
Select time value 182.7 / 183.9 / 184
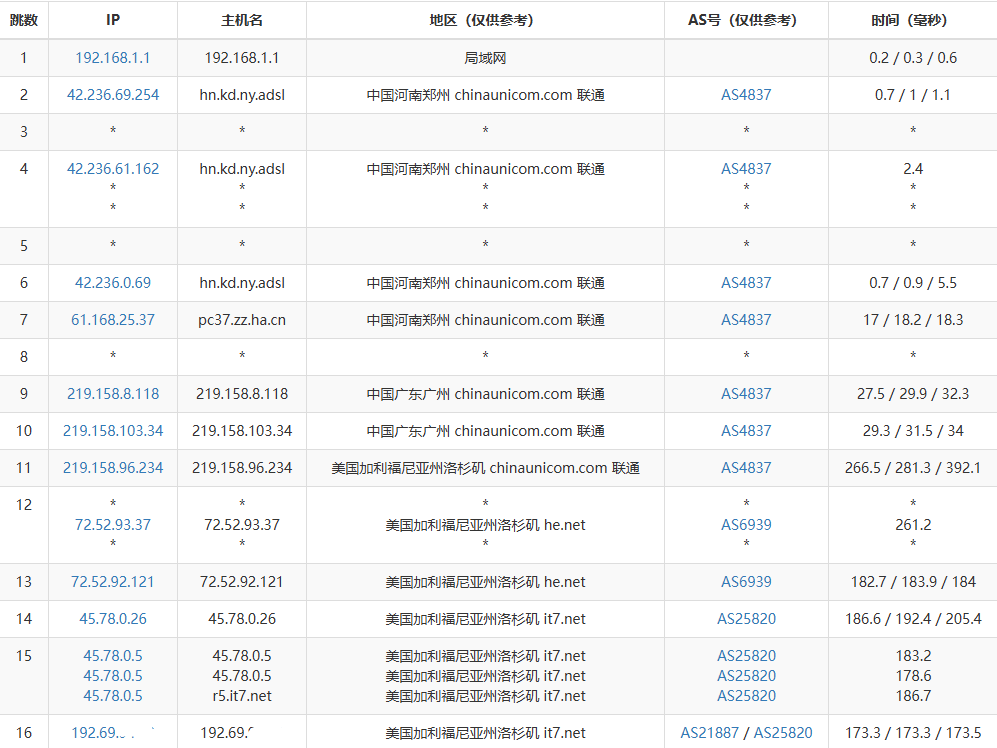[x=912, y=581]
